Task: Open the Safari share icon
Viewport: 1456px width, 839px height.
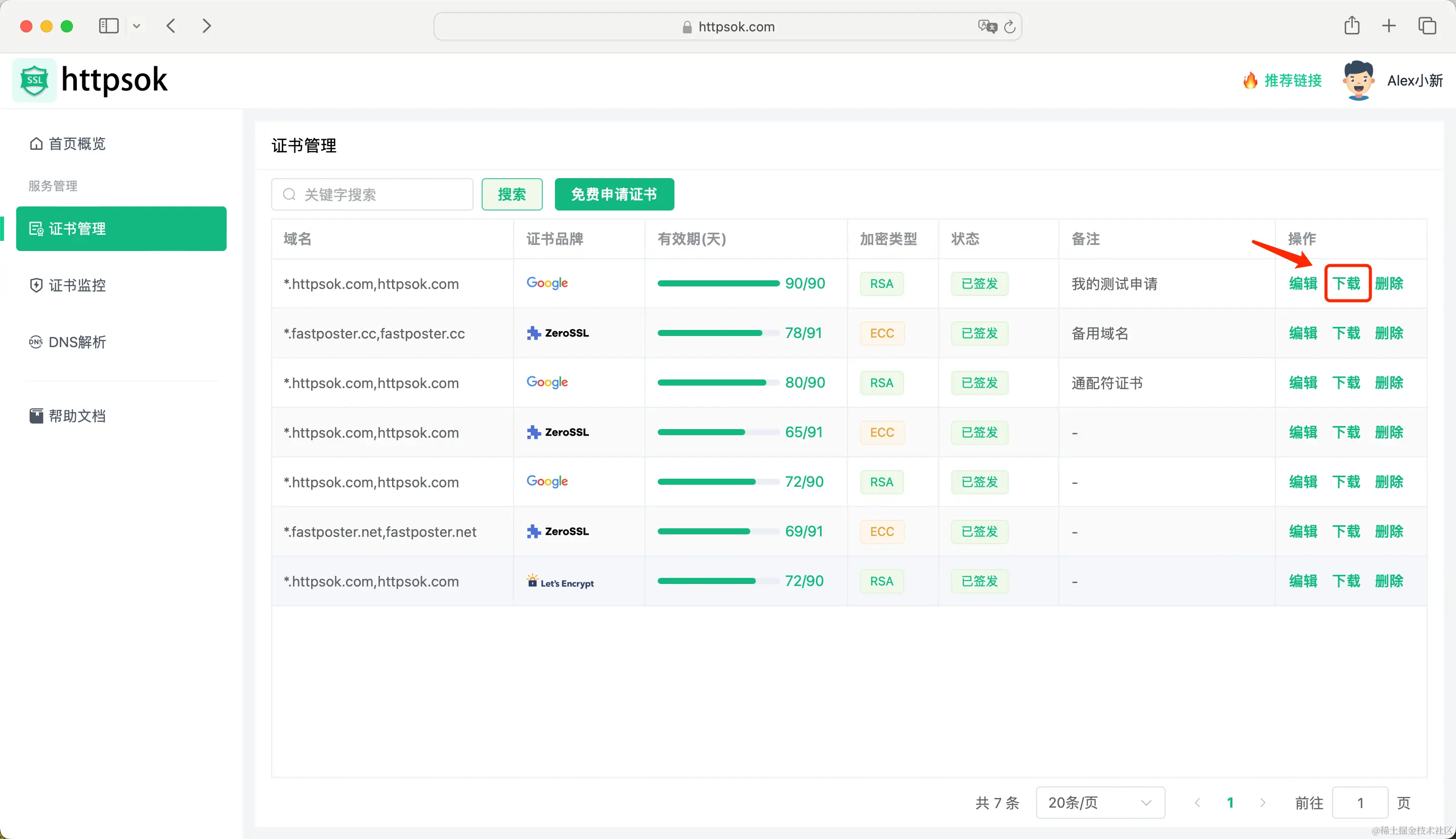Action: [1352, 26]
